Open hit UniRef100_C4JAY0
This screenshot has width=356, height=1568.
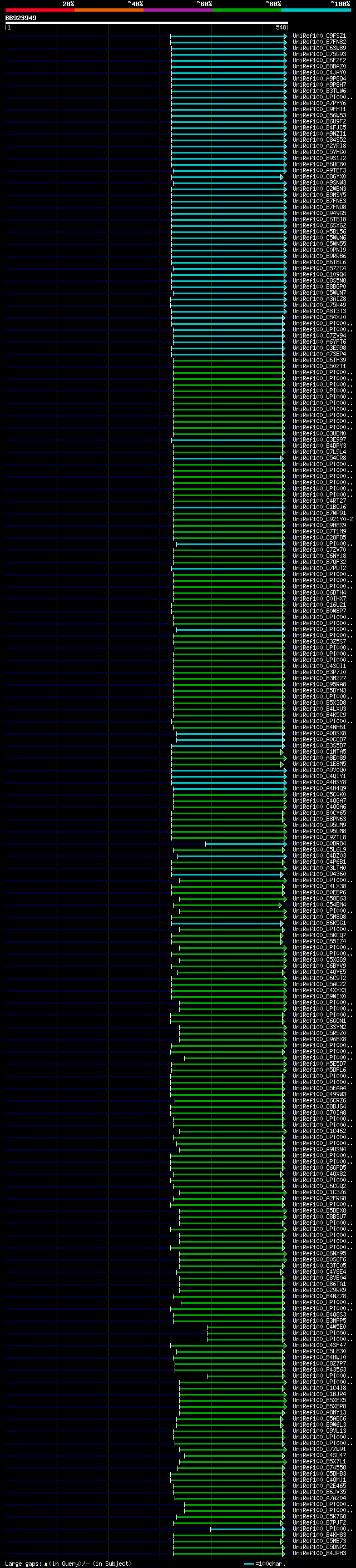319,72
